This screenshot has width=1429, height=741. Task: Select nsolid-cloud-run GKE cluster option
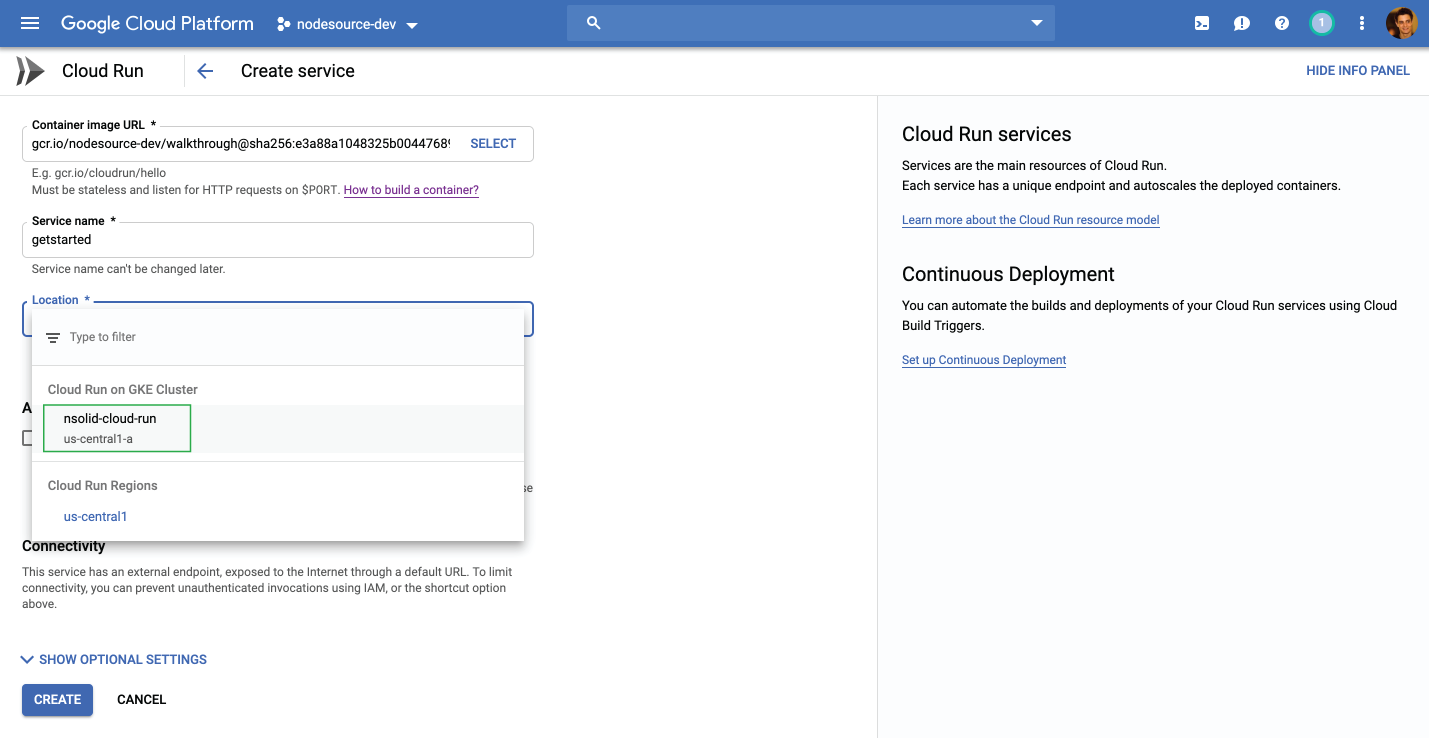click(x=278, y=428)
